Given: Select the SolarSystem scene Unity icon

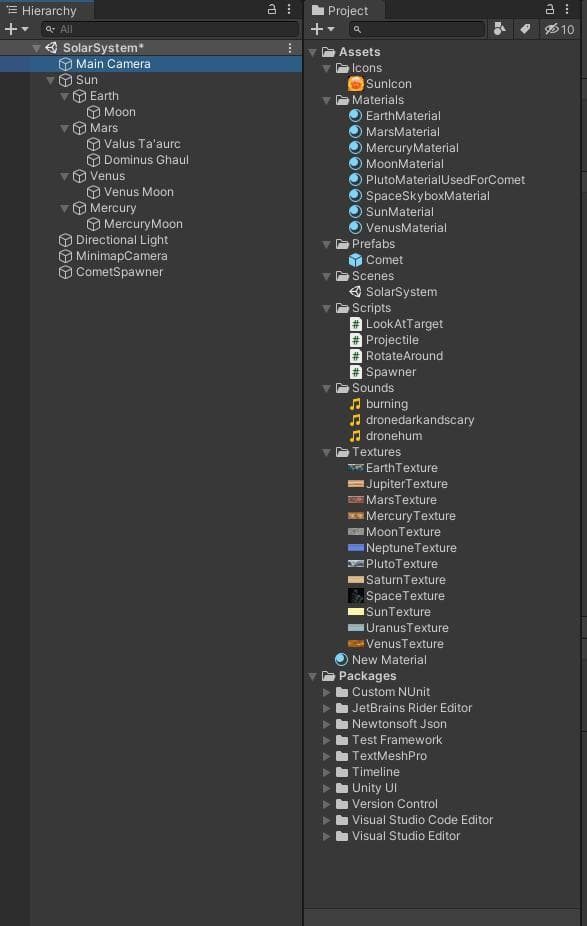Looking at the screenshot, I should pos(356,292).
